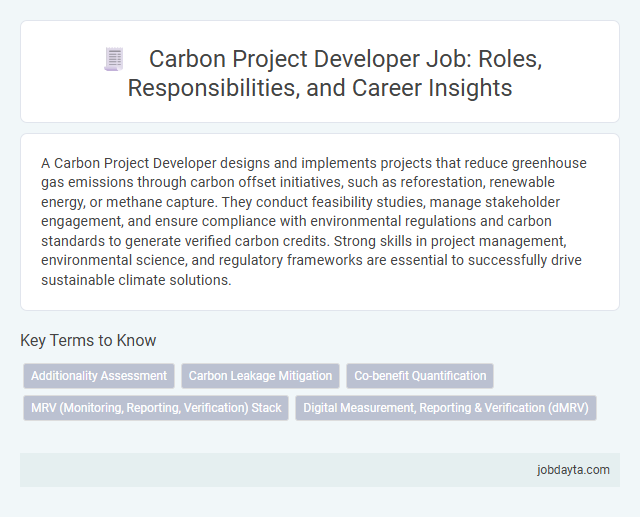Click the Key Terms to Know heading

(x=88, y=340)
